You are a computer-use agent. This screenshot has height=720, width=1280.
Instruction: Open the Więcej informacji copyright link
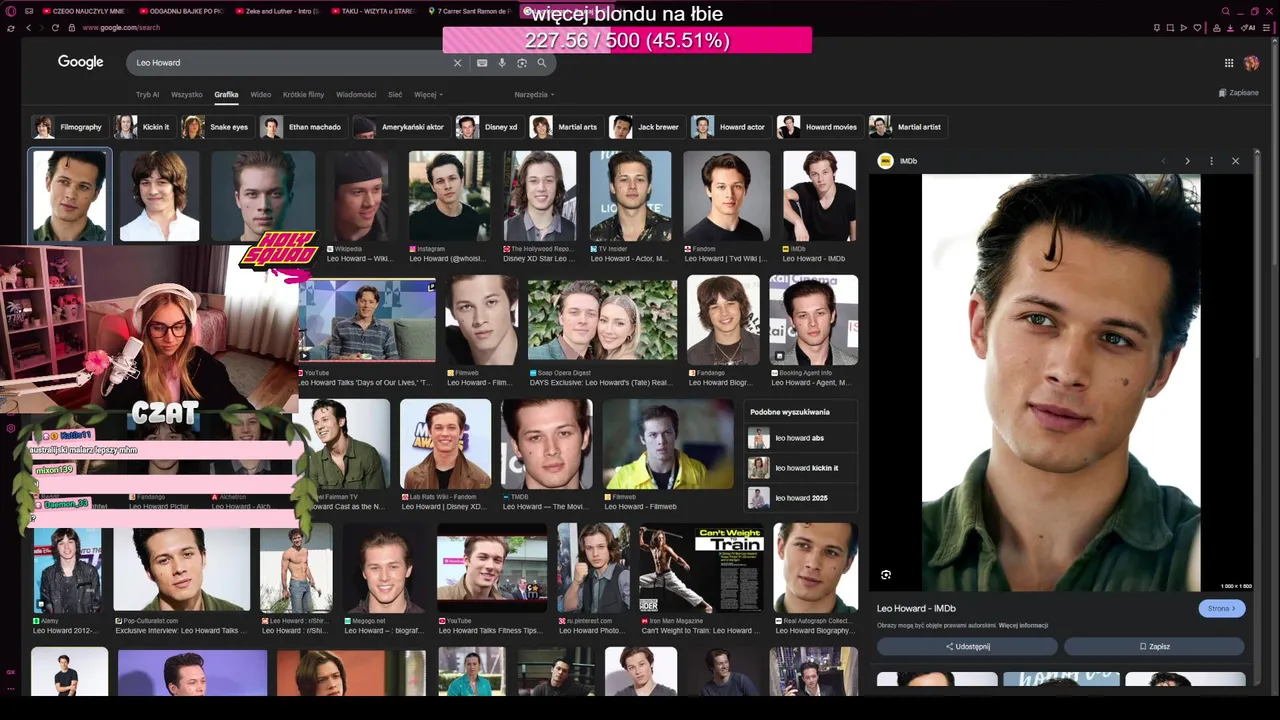click(1023, 626)
